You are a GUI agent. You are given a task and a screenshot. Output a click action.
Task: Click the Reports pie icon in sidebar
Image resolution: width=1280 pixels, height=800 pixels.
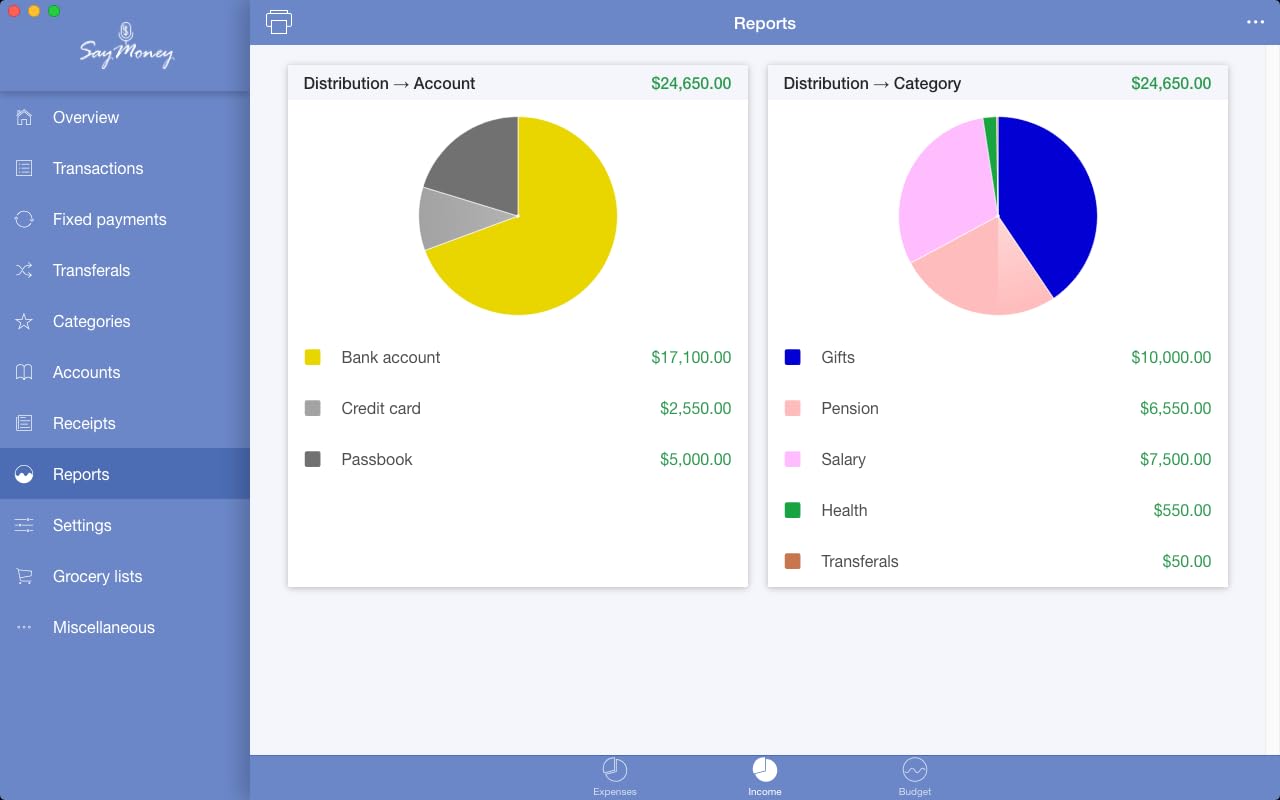pyautogui.click(x=24, y=474)
